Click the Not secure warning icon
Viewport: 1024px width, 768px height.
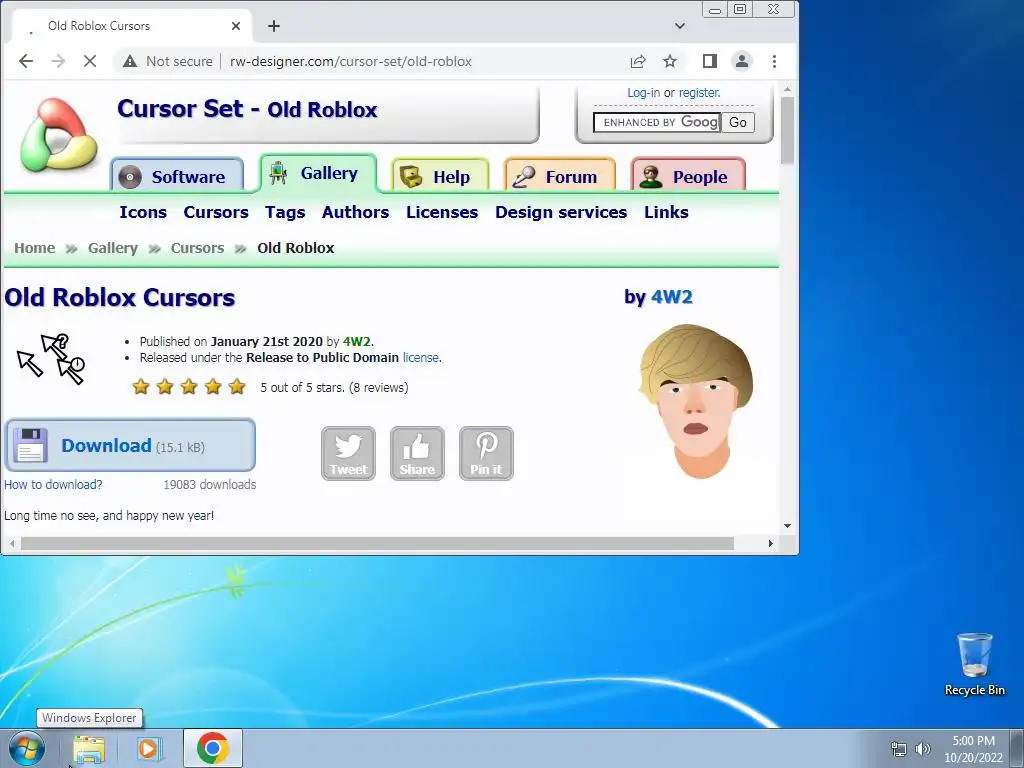click(x=130, y=61)
